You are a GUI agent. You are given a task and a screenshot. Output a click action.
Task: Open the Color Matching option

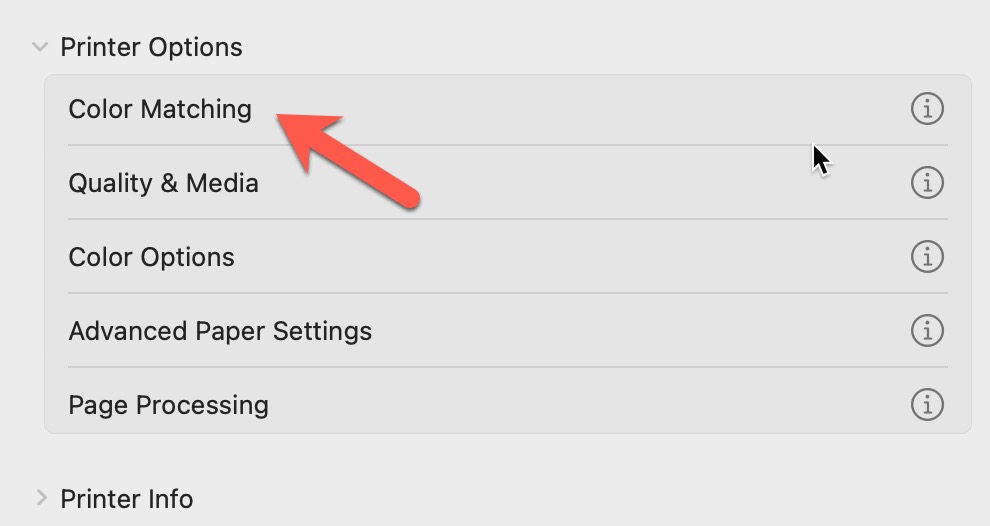[160, 108]
